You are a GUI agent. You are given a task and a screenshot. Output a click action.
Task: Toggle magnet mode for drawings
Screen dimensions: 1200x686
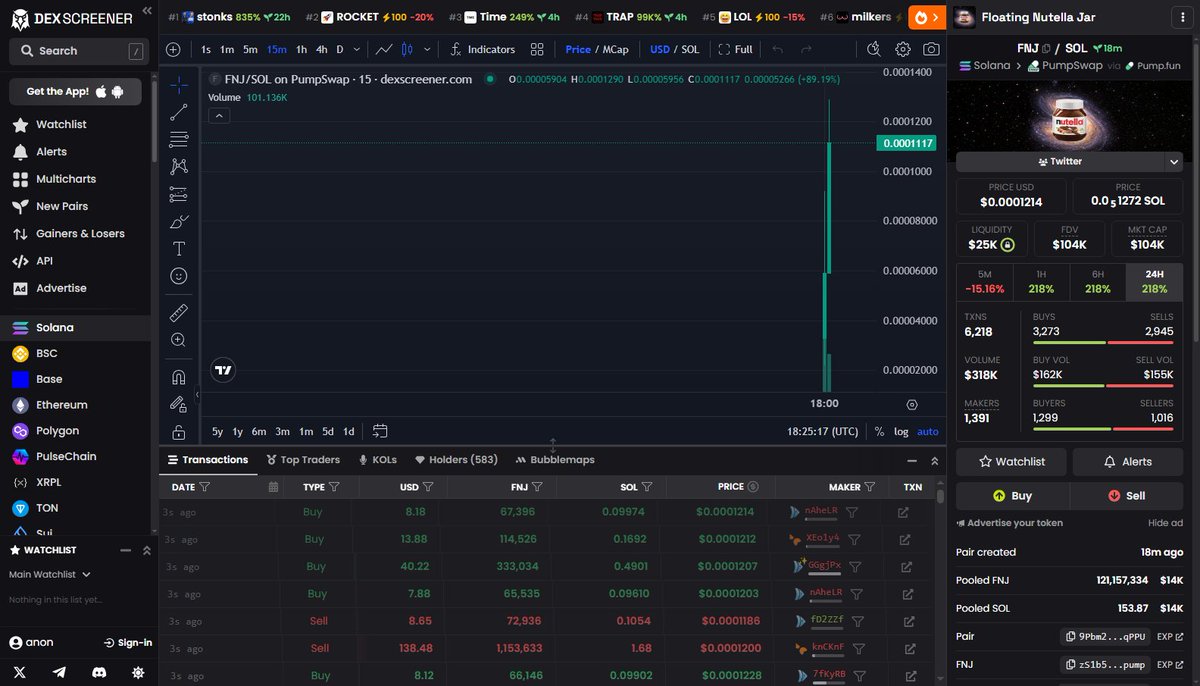click(178, 377)
